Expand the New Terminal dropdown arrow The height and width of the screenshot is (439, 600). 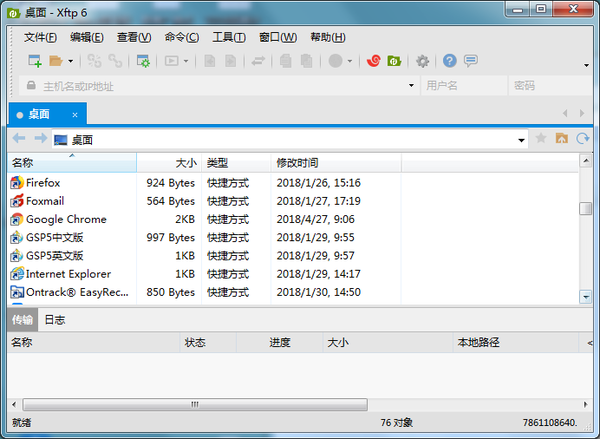[x=186, y=61]
